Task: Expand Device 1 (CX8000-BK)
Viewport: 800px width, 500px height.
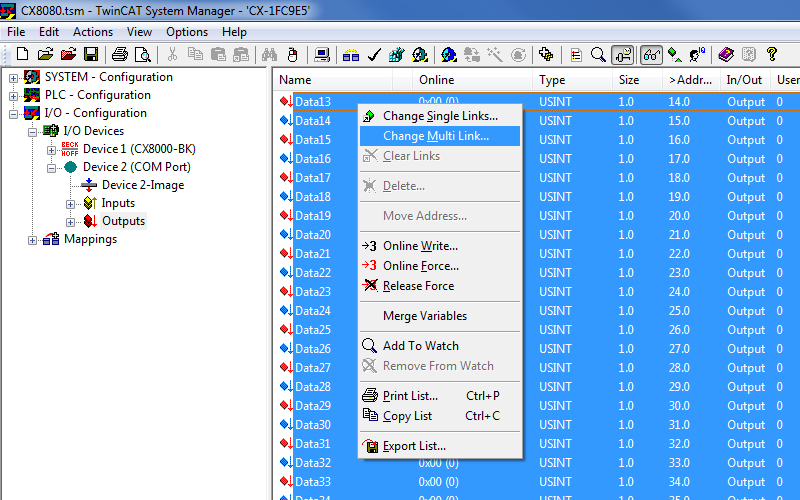Action: click(51, 150)
